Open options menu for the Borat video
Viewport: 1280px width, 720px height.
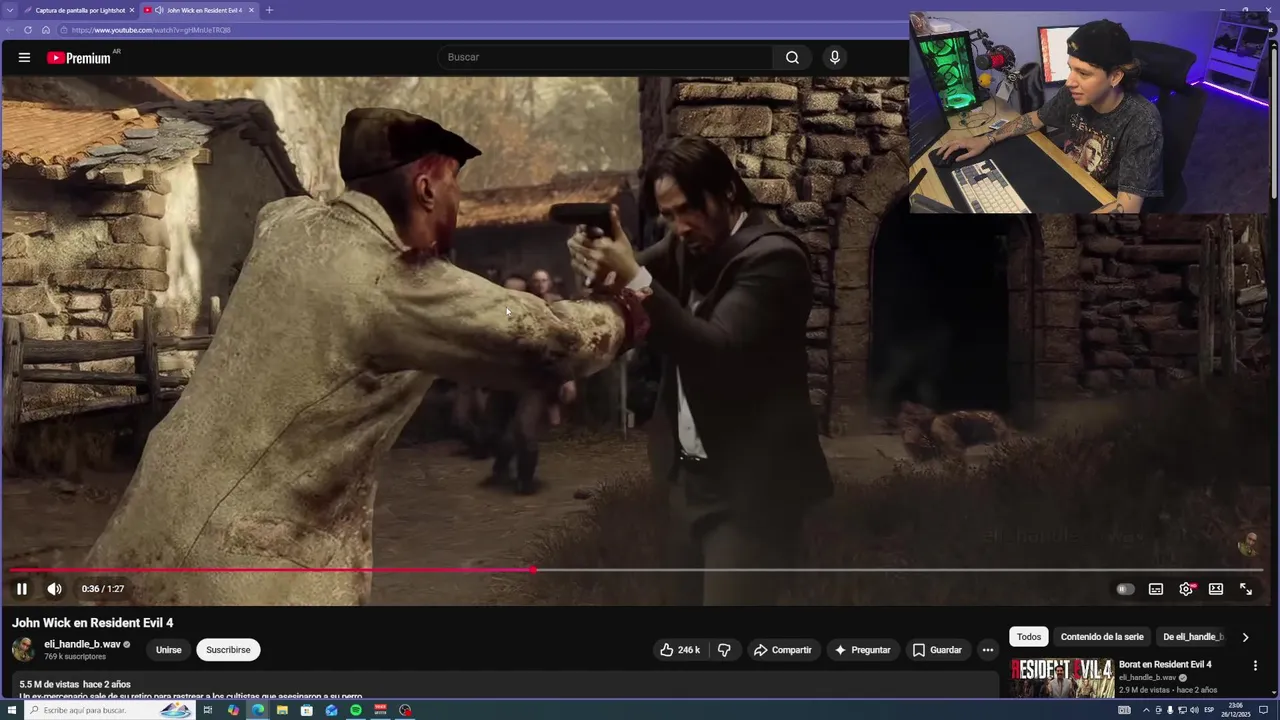[1255, 665]
